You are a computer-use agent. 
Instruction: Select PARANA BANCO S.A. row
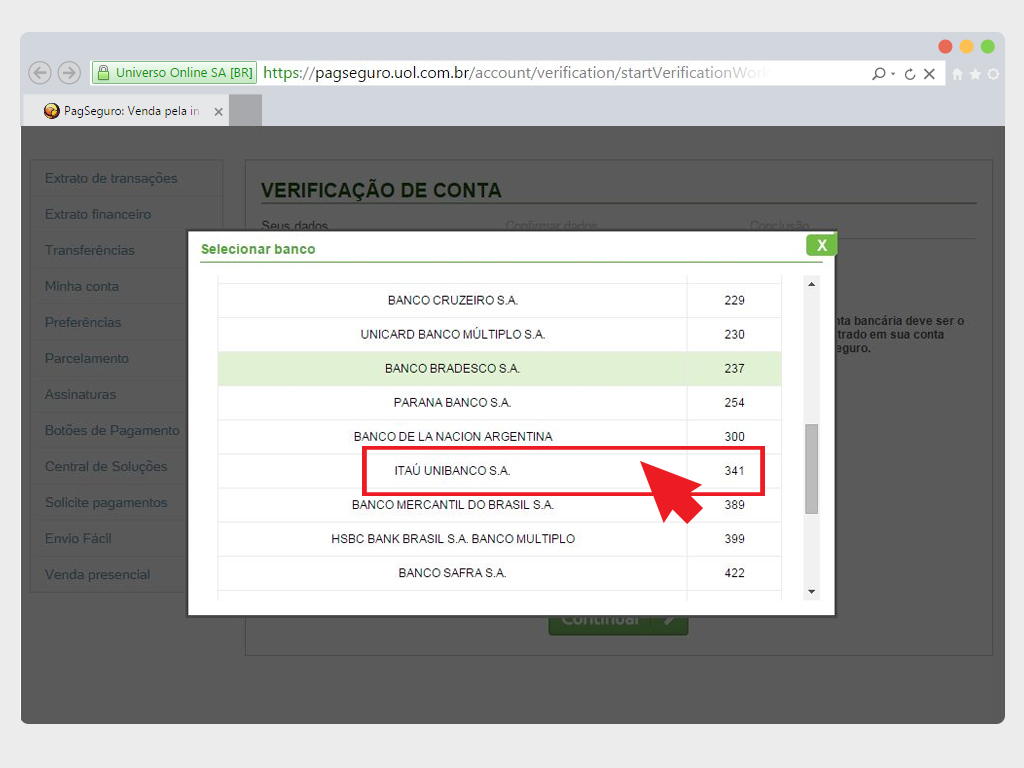pos(500,402)
